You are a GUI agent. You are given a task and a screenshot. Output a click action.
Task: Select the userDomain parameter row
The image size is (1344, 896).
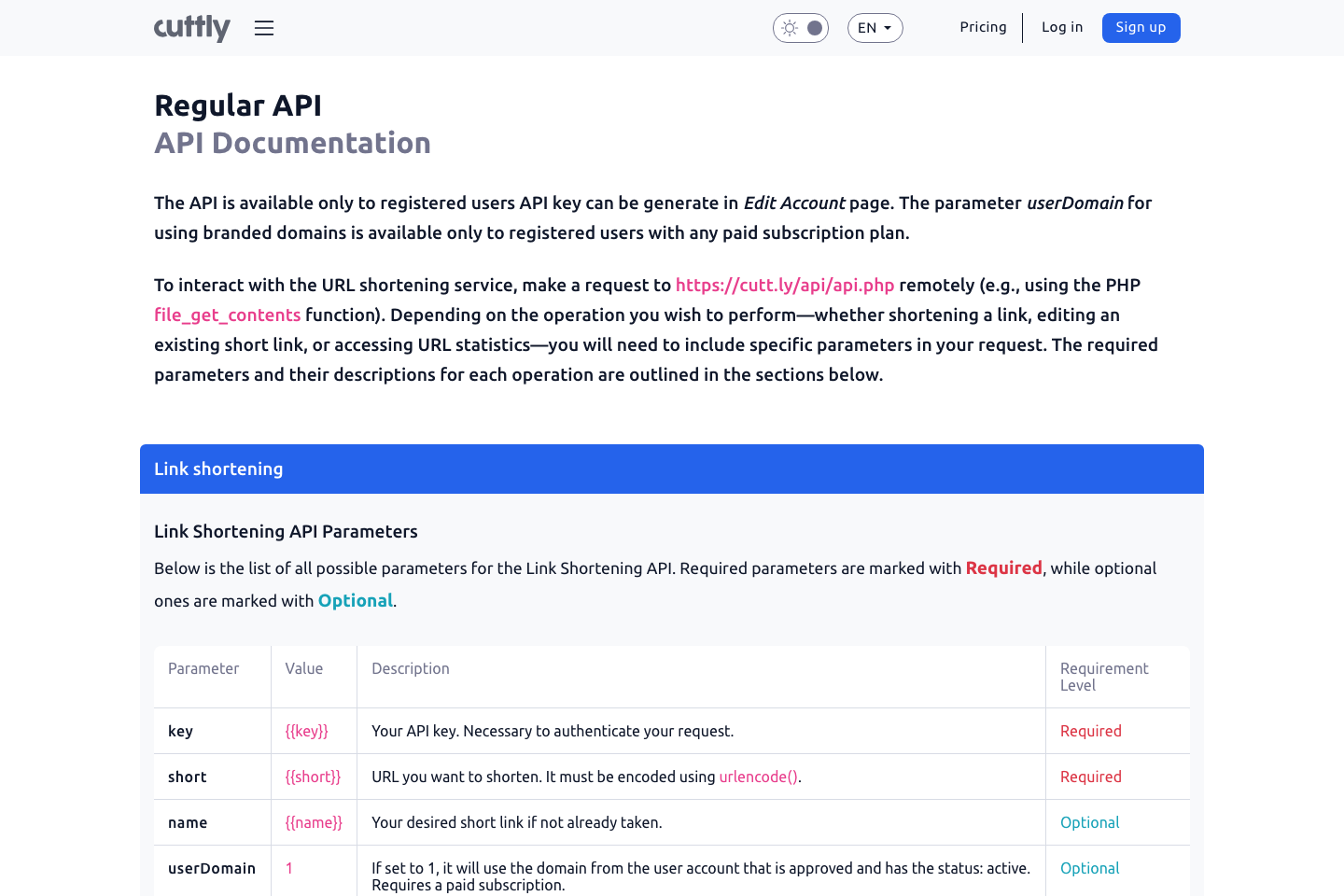(212, 868)
